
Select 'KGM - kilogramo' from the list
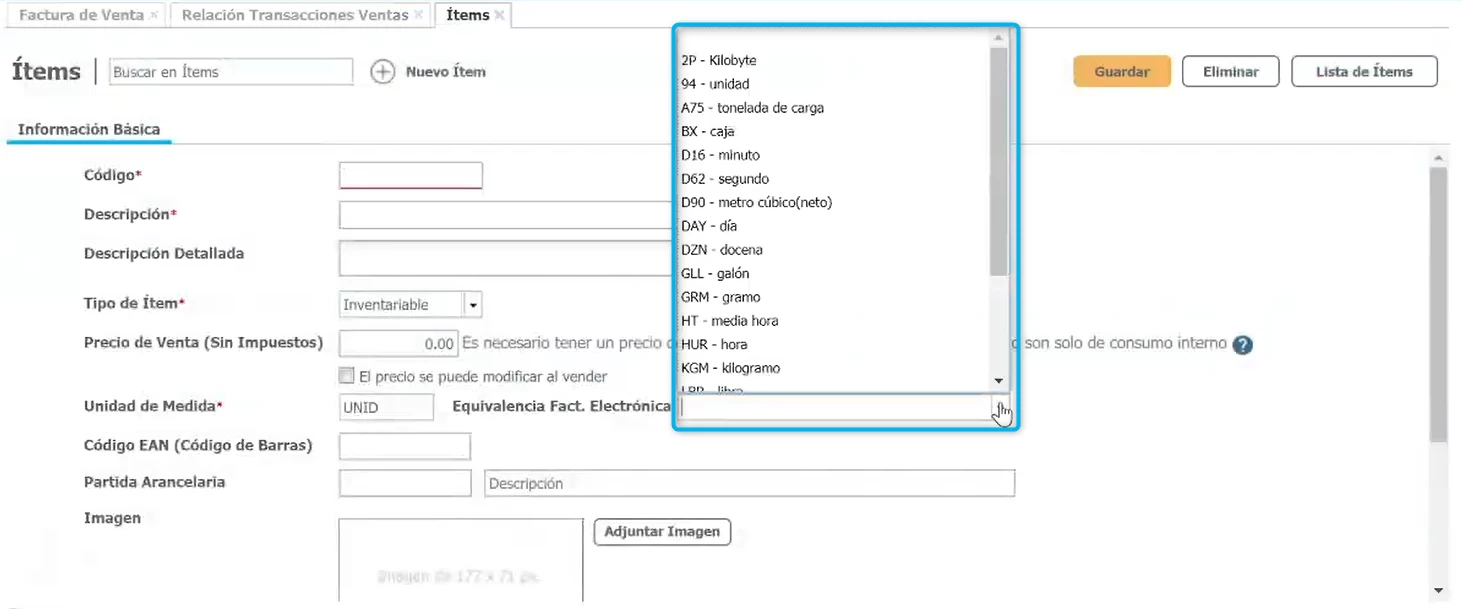tap(730, 368)
